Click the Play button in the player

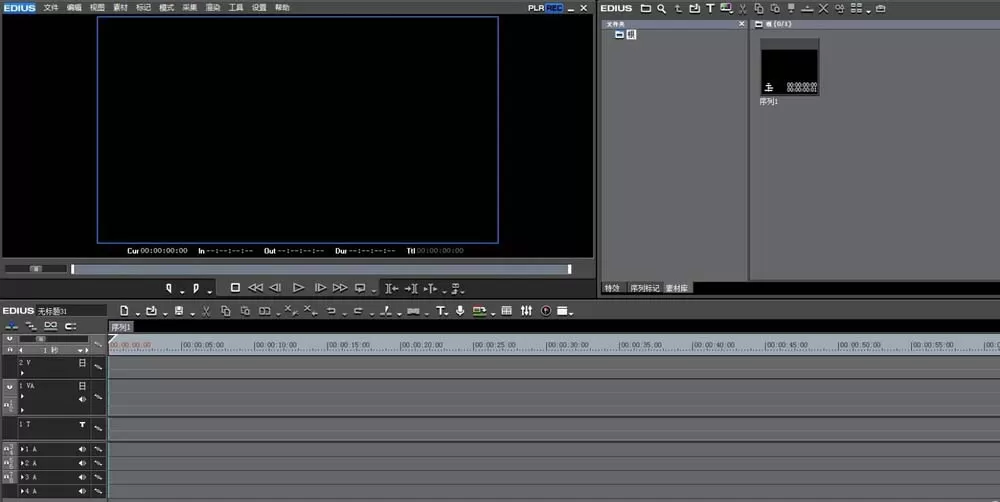298,288
